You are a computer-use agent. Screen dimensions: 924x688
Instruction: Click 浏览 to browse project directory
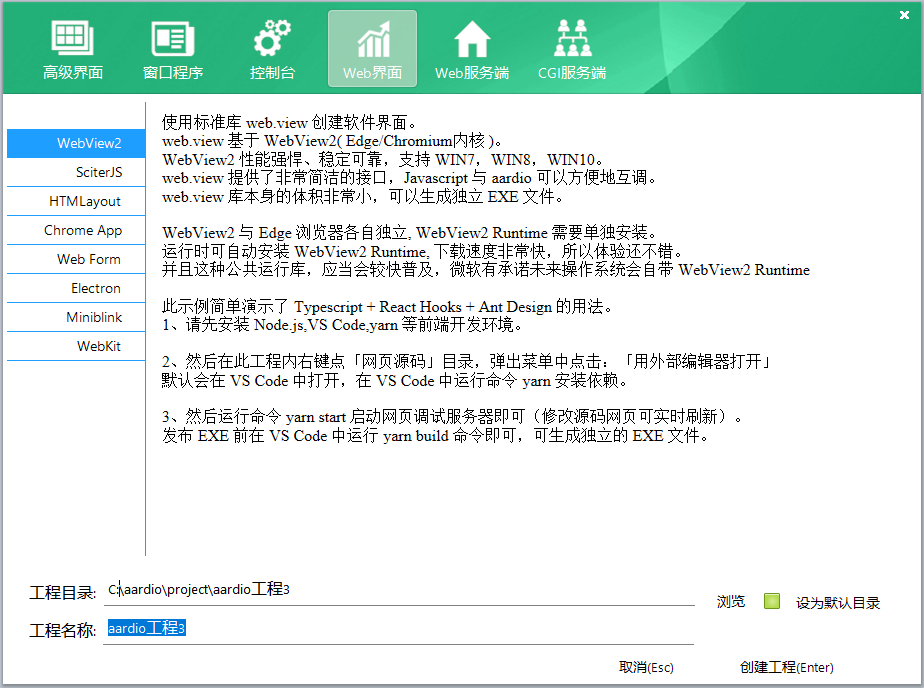tap(731, 602)
